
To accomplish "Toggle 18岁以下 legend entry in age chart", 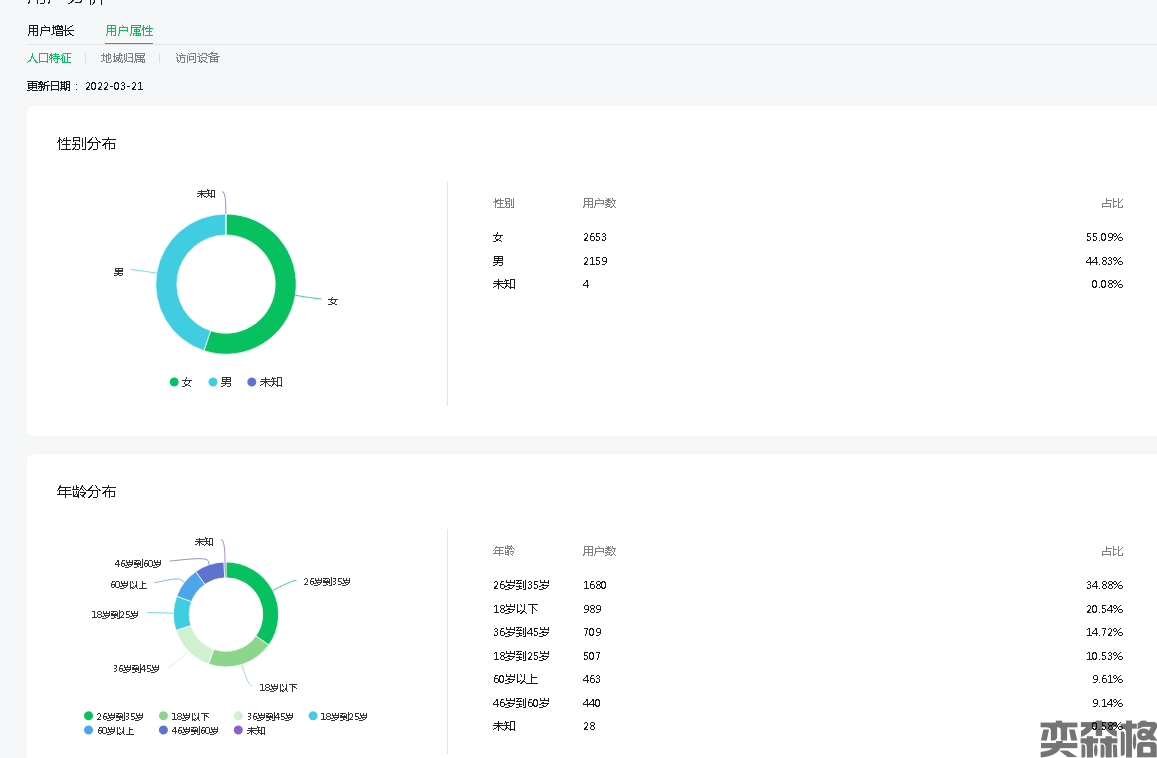I will (x=184, y=716).
